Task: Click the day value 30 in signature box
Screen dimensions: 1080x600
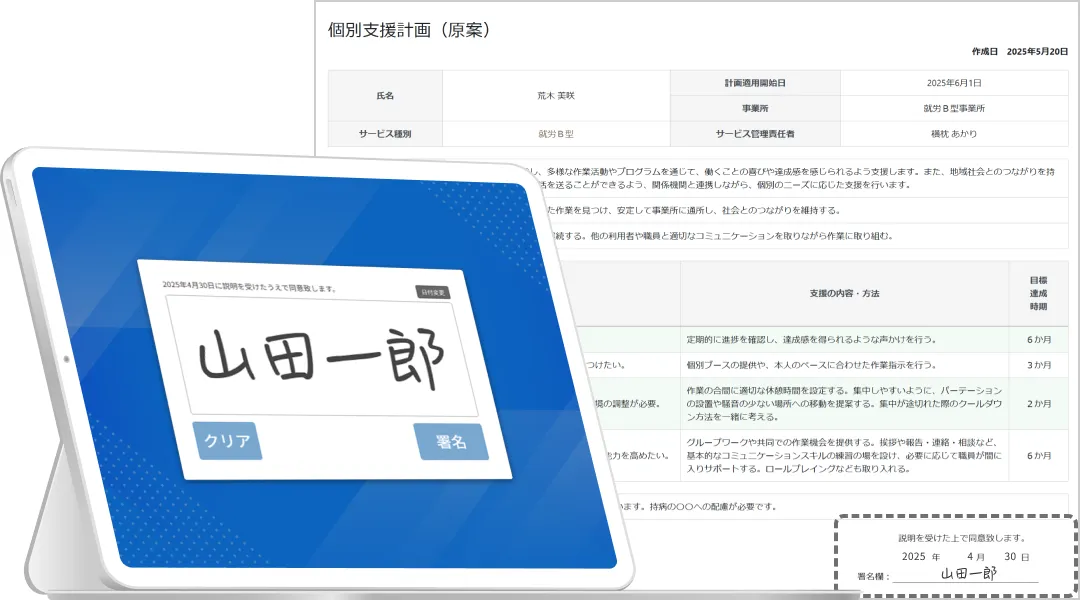Action: click(1010, 557)
